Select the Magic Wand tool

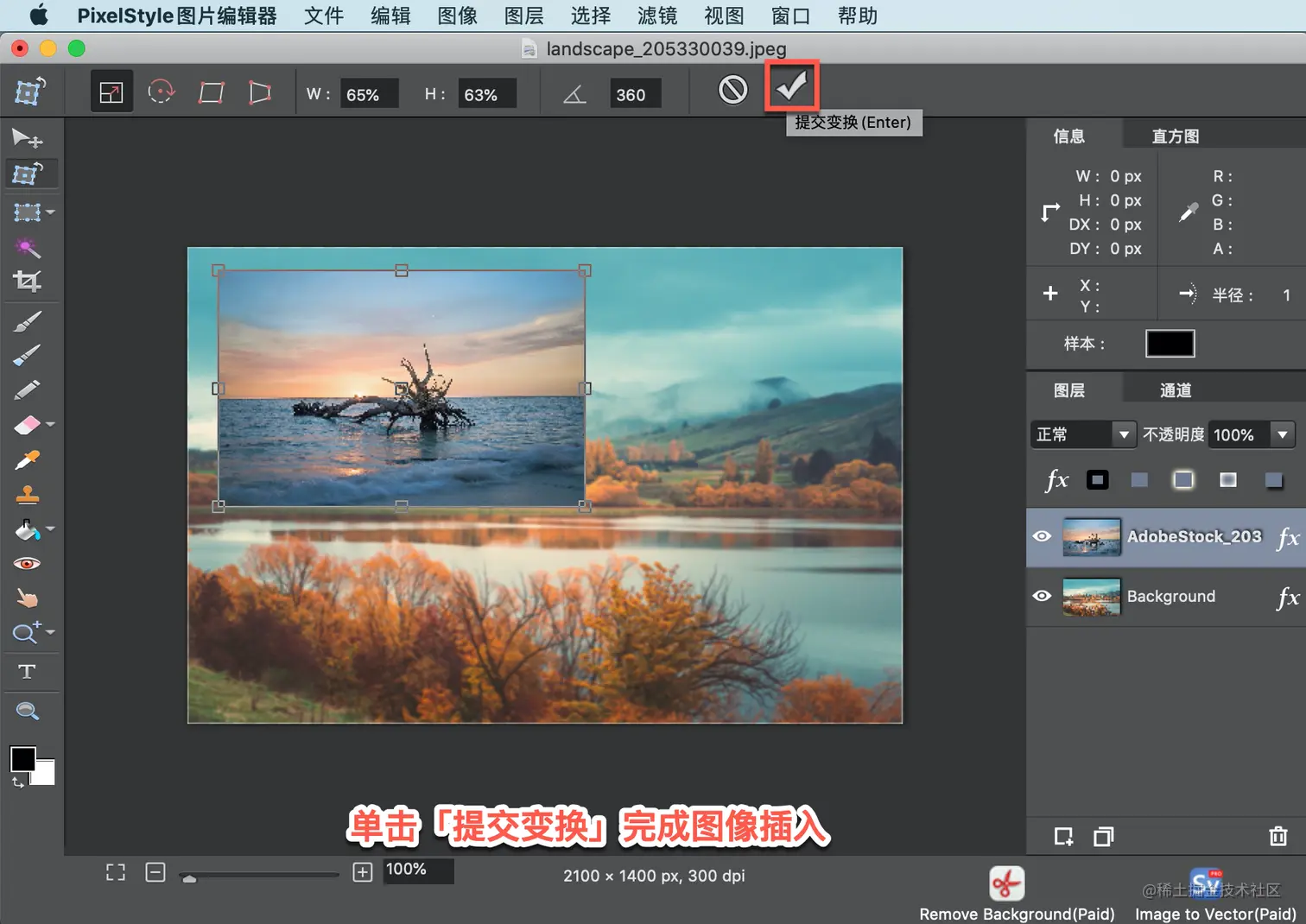point(28,248)
